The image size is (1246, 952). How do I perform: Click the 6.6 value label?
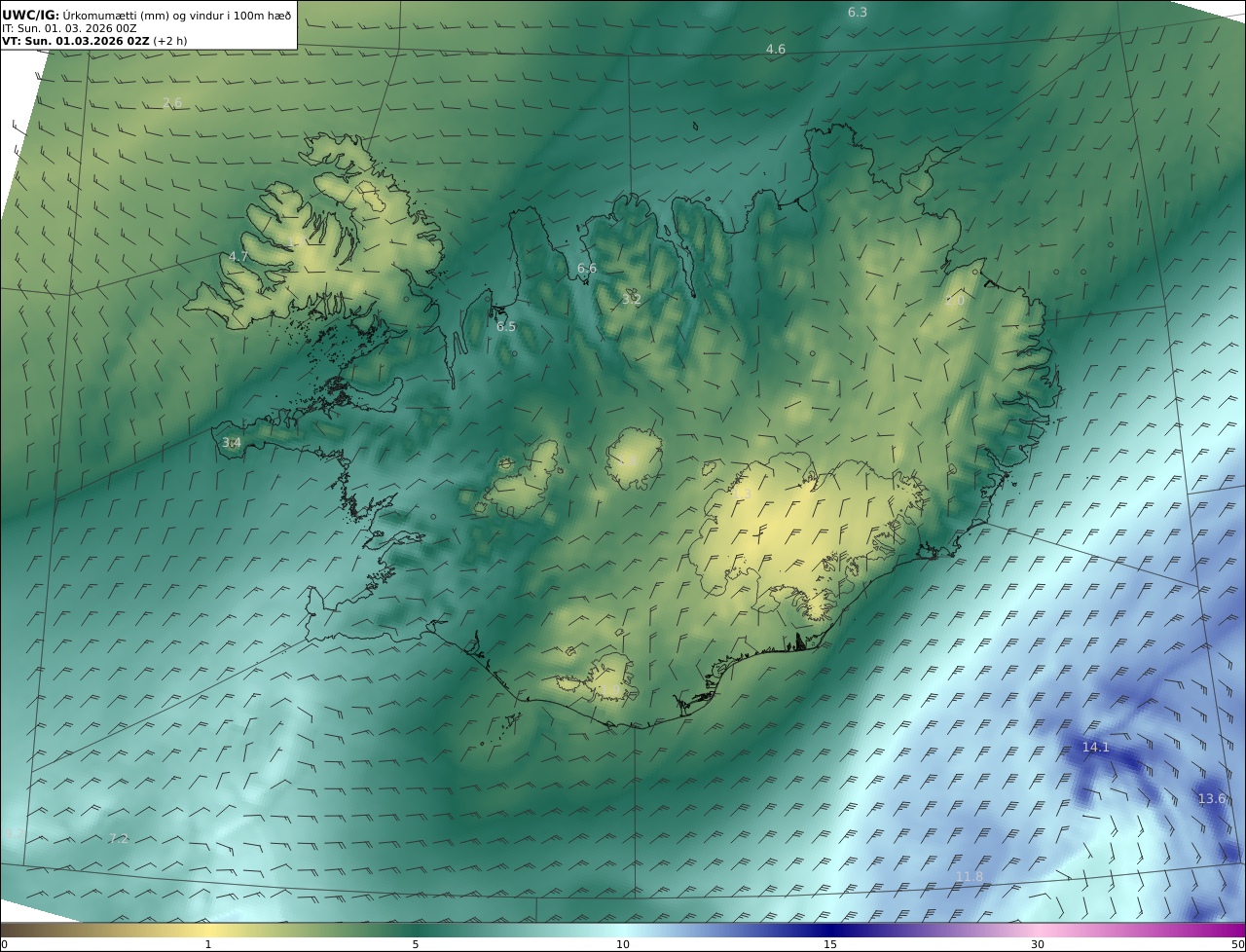pyautogui.click(x=587, y=269)
